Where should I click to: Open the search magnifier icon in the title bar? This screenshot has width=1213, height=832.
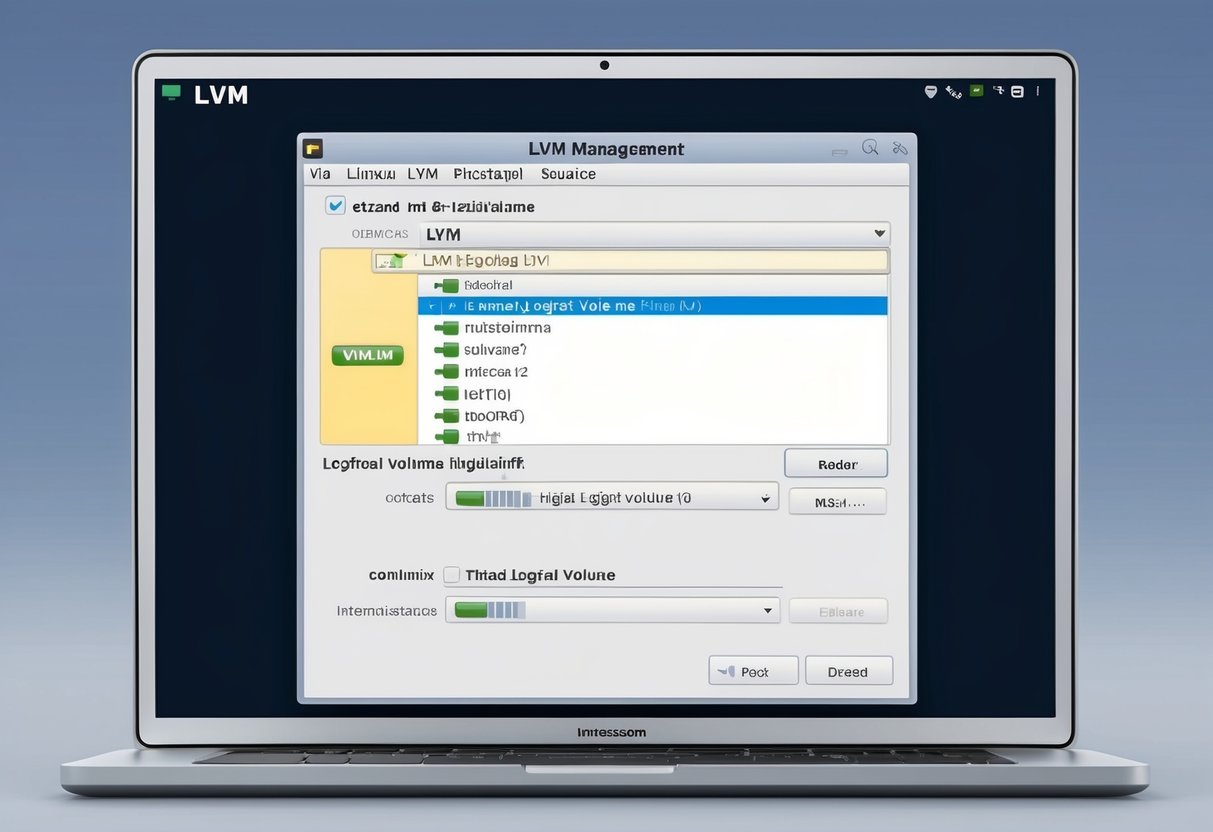pyautogui.click(x=869, y=146)
